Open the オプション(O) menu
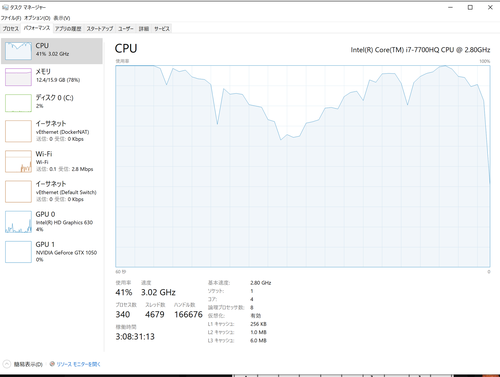 [37, 18]
